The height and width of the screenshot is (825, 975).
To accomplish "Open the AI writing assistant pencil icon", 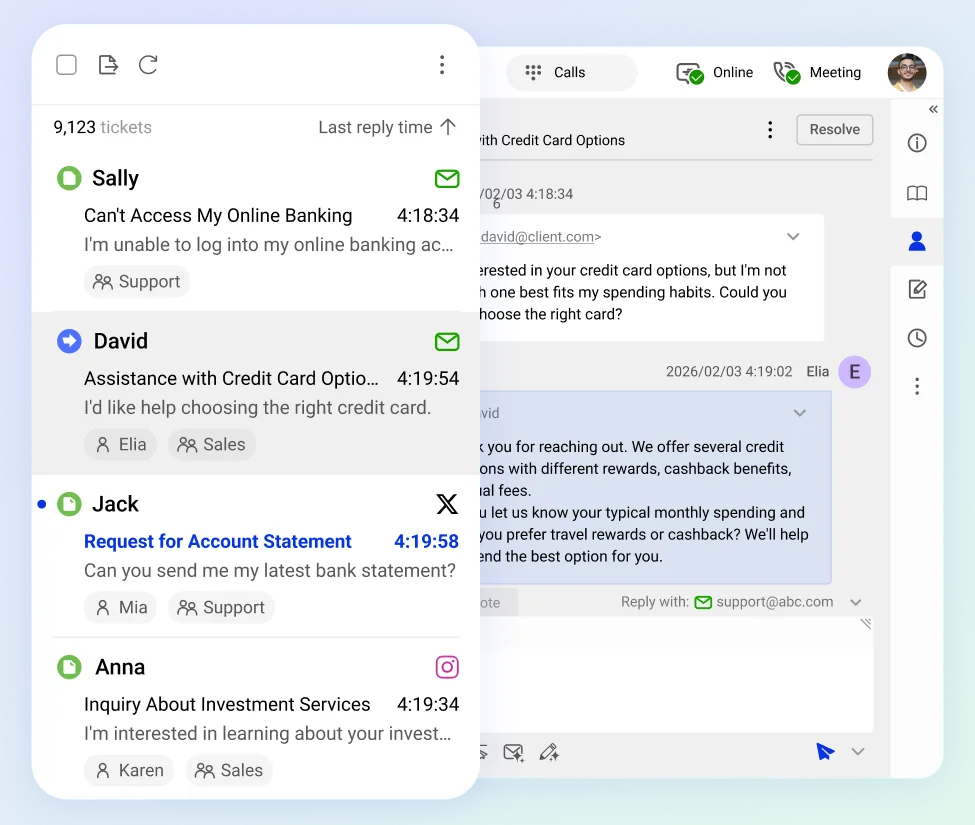I will tap(549, 752).
